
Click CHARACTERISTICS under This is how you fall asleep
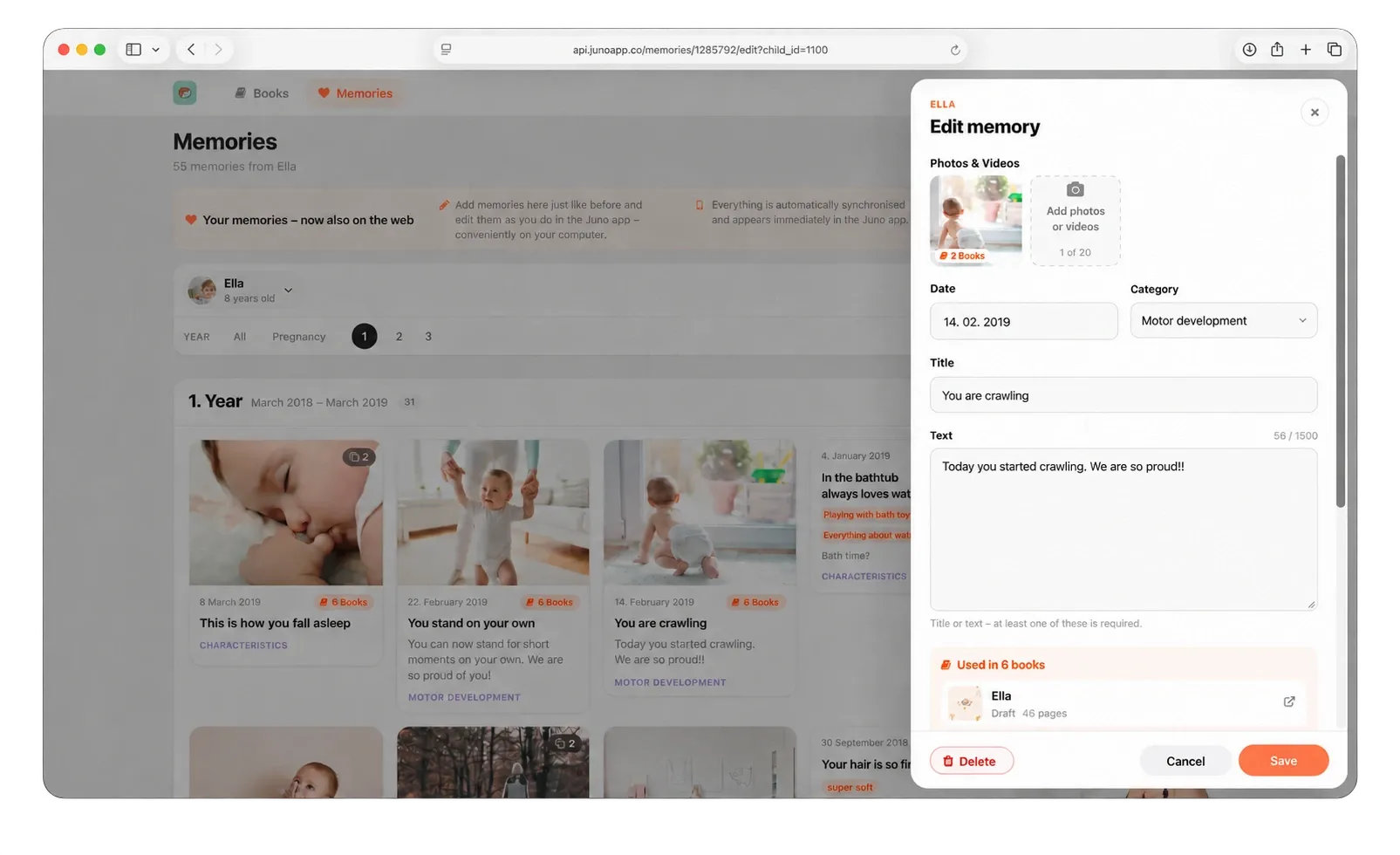pyautogui.click(x=243, y=646)
